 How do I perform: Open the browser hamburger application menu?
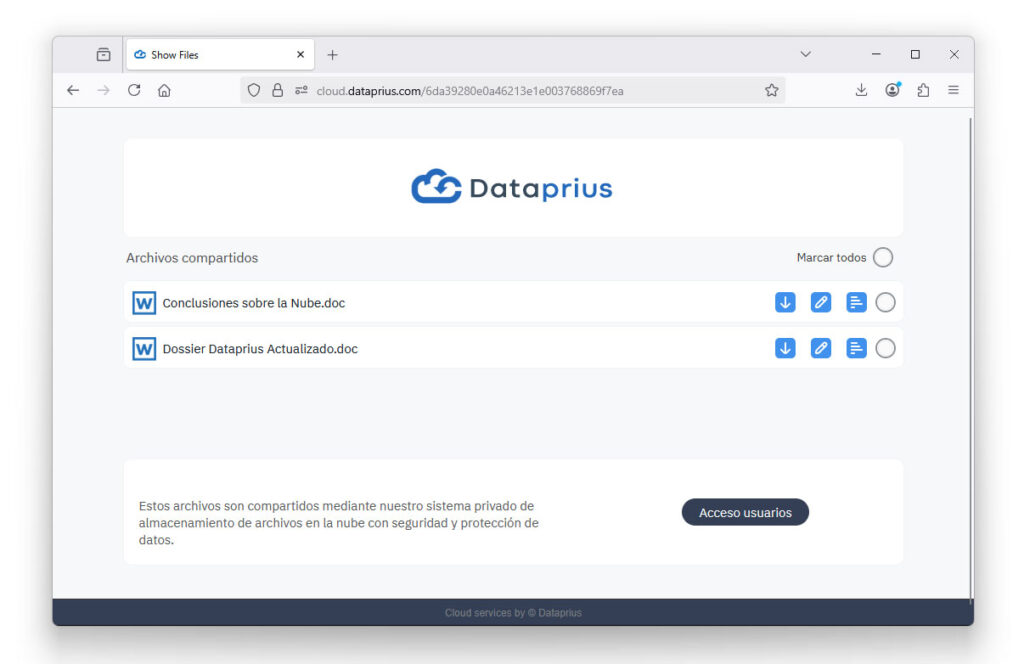(x=953, y=90)
